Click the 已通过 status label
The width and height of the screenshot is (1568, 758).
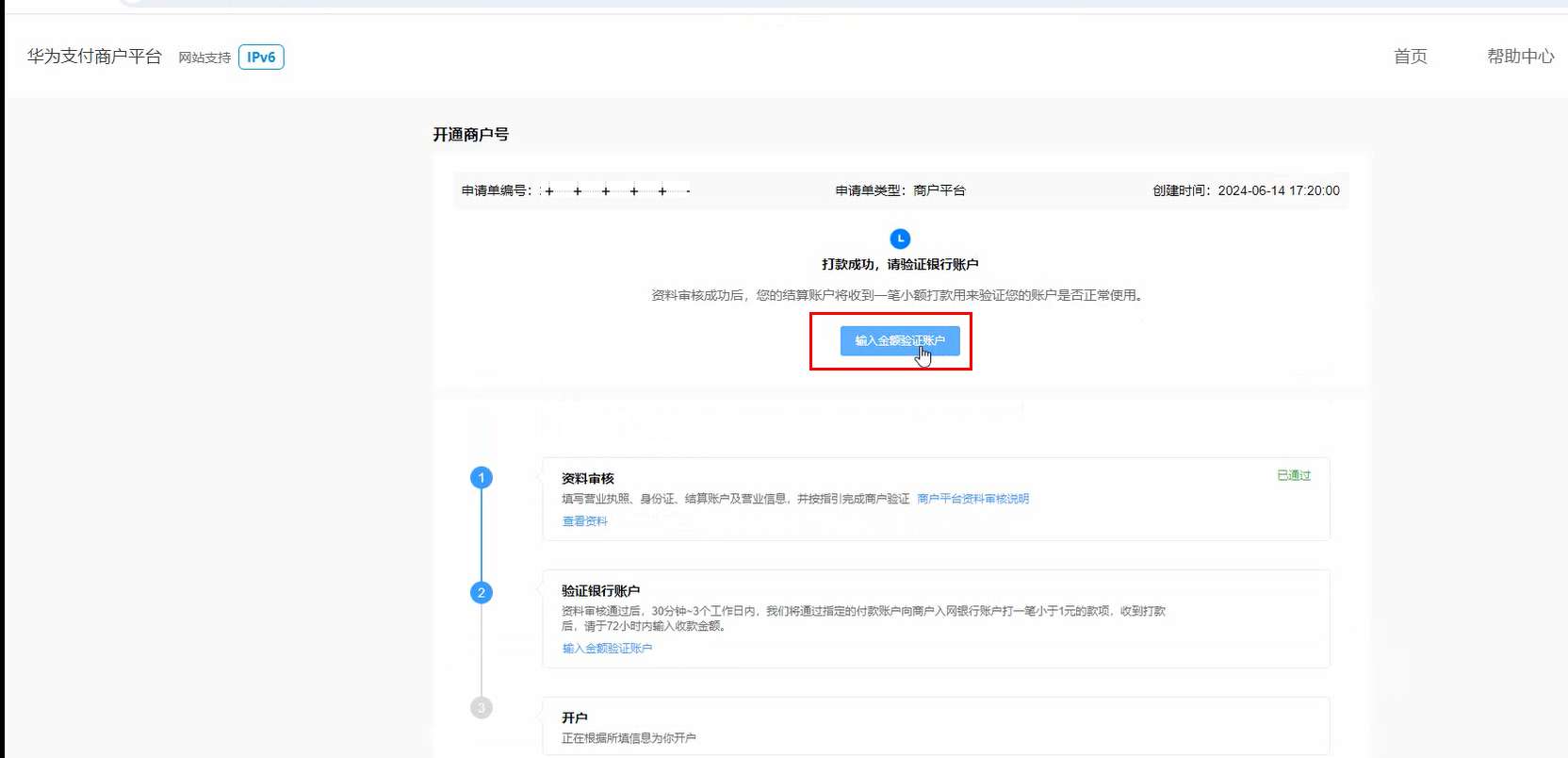[x=1294, y=475]
